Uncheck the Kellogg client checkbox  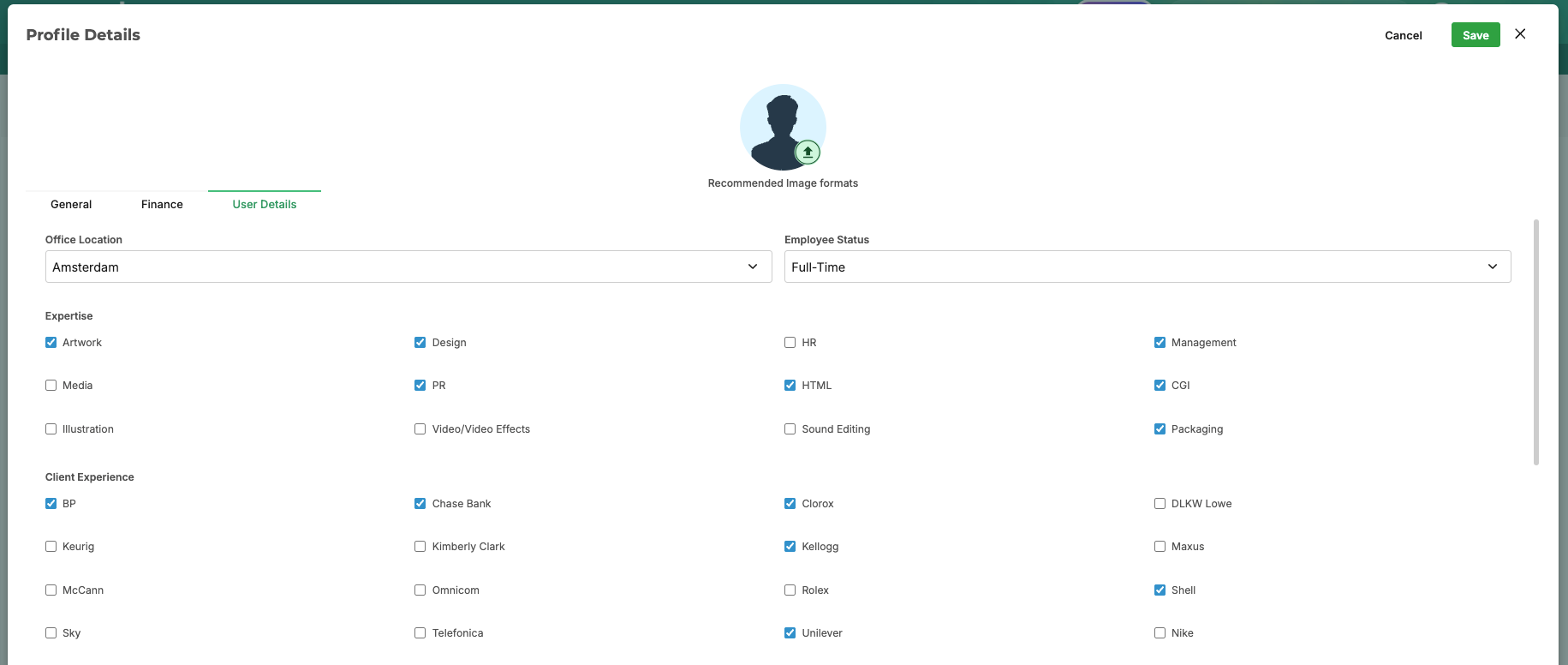pos(790,547)
